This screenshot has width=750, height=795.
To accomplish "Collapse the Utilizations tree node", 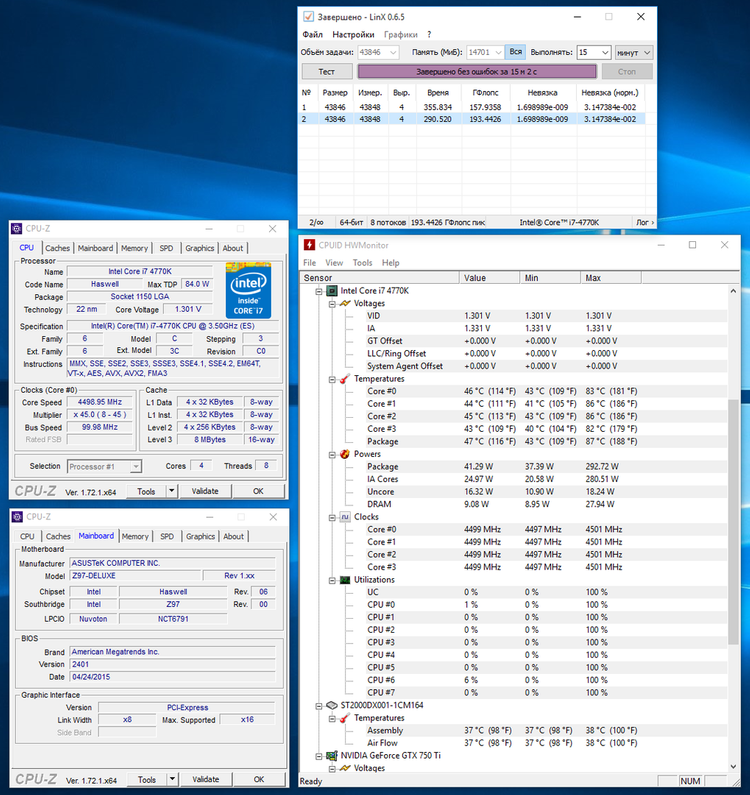I will click(330, 580).
